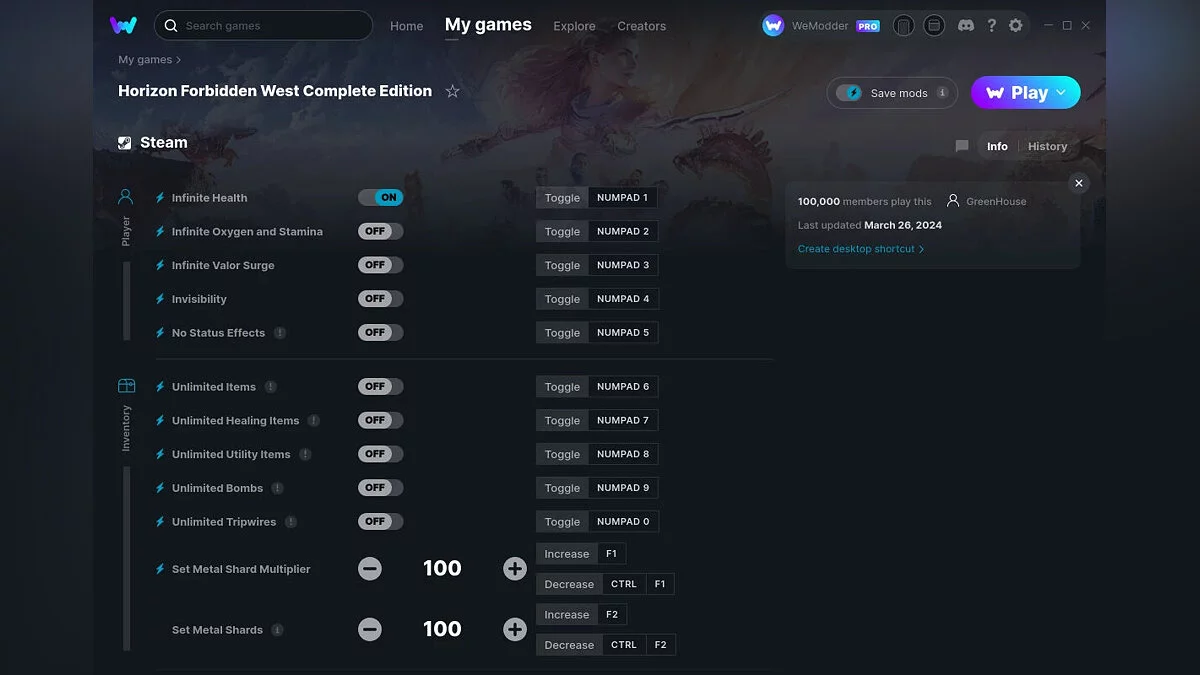Click the NUMPAD 6 hotkey for Unlimited Items
This screenshot has width=1200, height=675.
pos(623,387)
